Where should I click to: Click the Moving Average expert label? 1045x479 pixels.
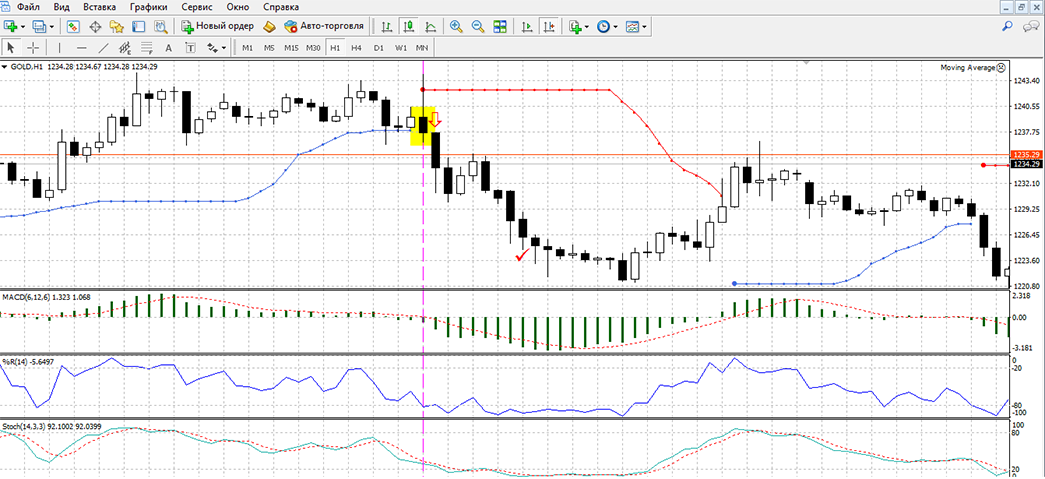[x=972, y=67]
